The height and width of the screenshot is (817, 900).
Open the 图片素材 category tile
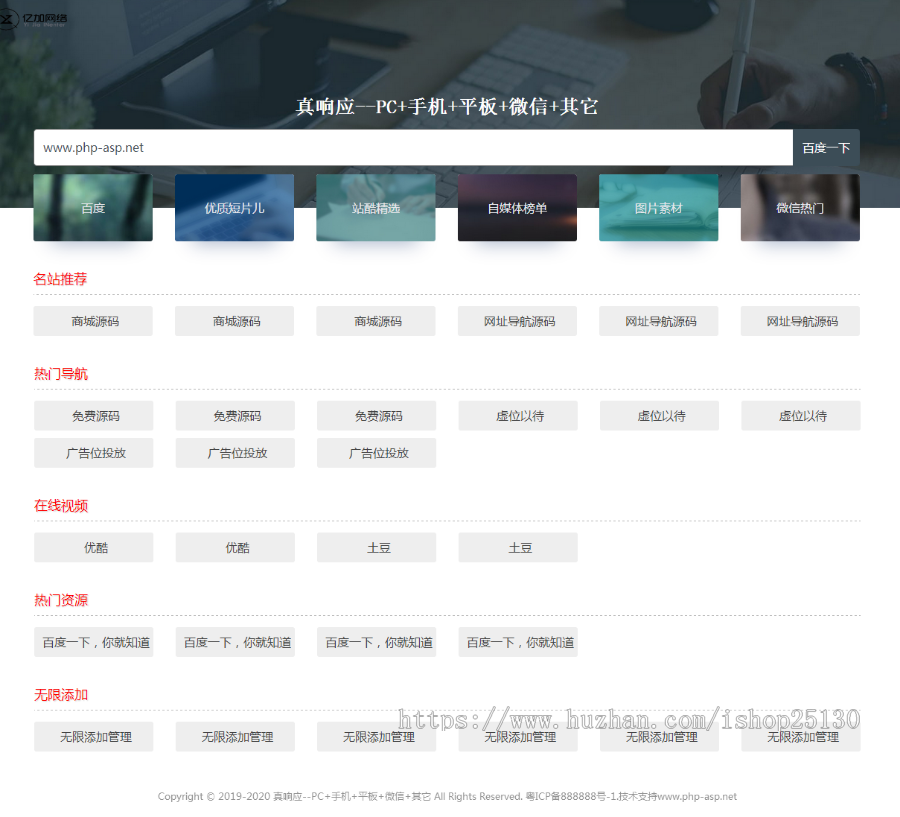pos(658,208)
